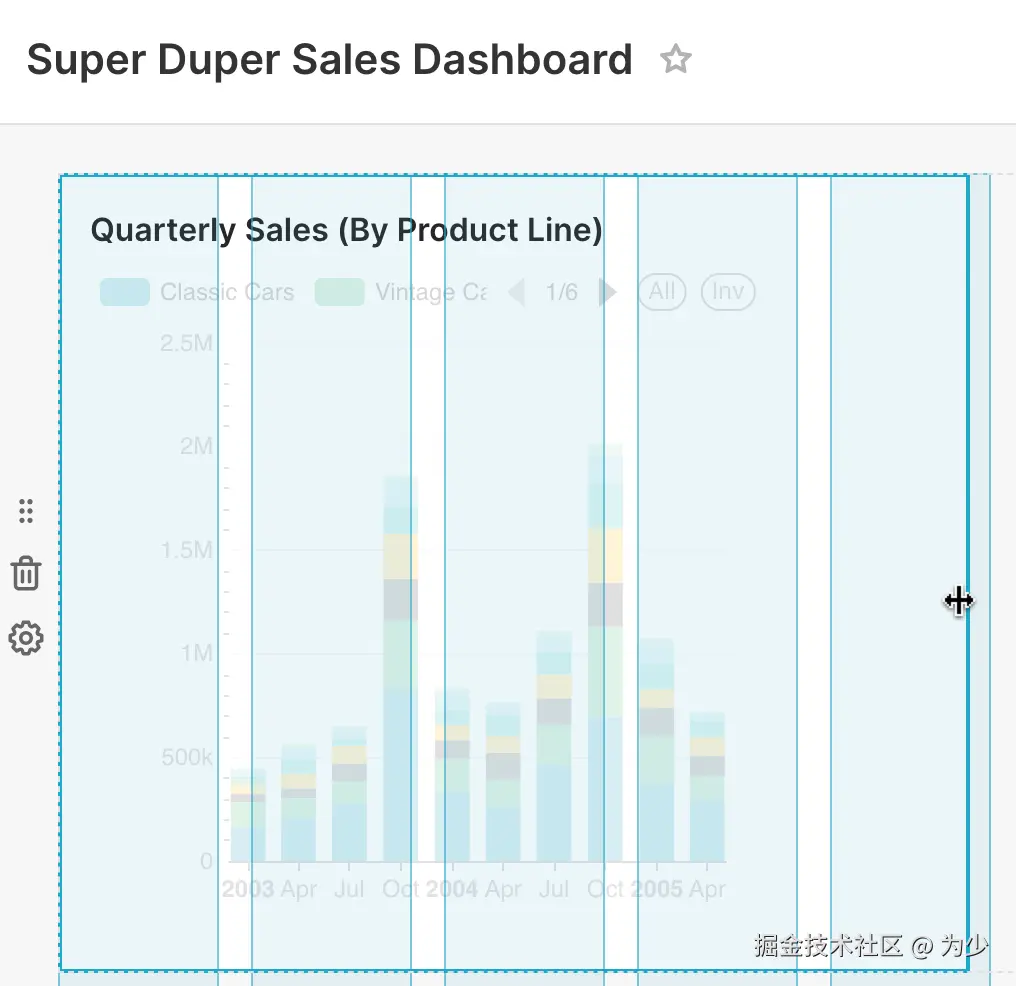
Task: Advance to the next legend page arrow
Action: pyautogui.click(x=607, y=292)
